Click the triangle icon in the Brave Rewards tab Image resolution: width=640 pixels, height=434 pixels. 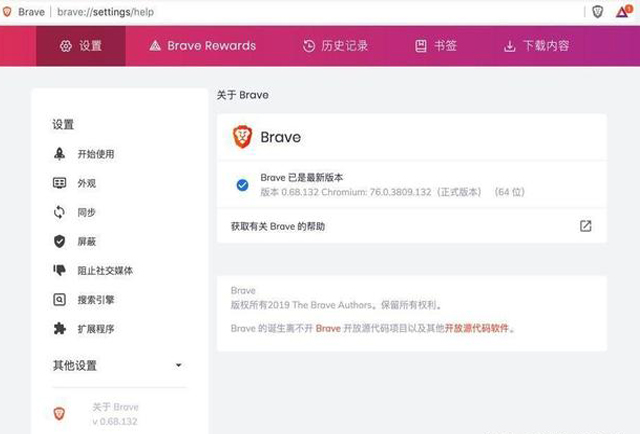[155, 46]
